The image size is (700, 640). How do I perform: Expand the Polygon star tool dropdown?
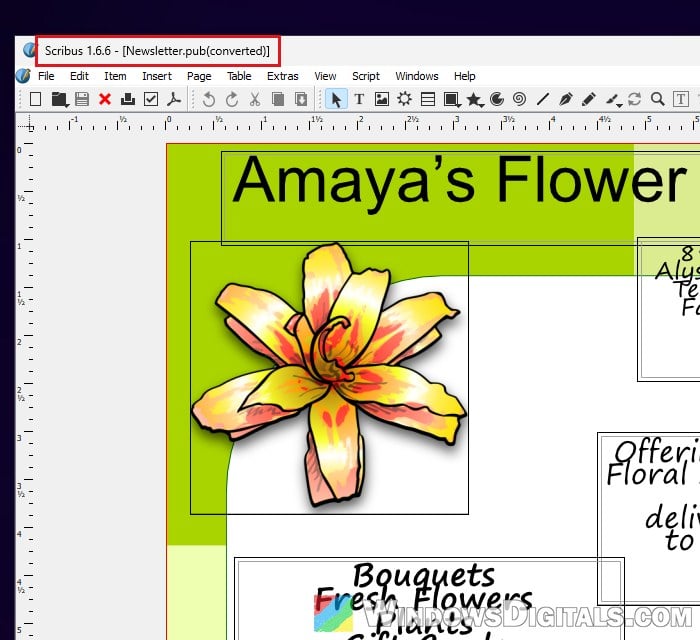[x=482, y=106]
